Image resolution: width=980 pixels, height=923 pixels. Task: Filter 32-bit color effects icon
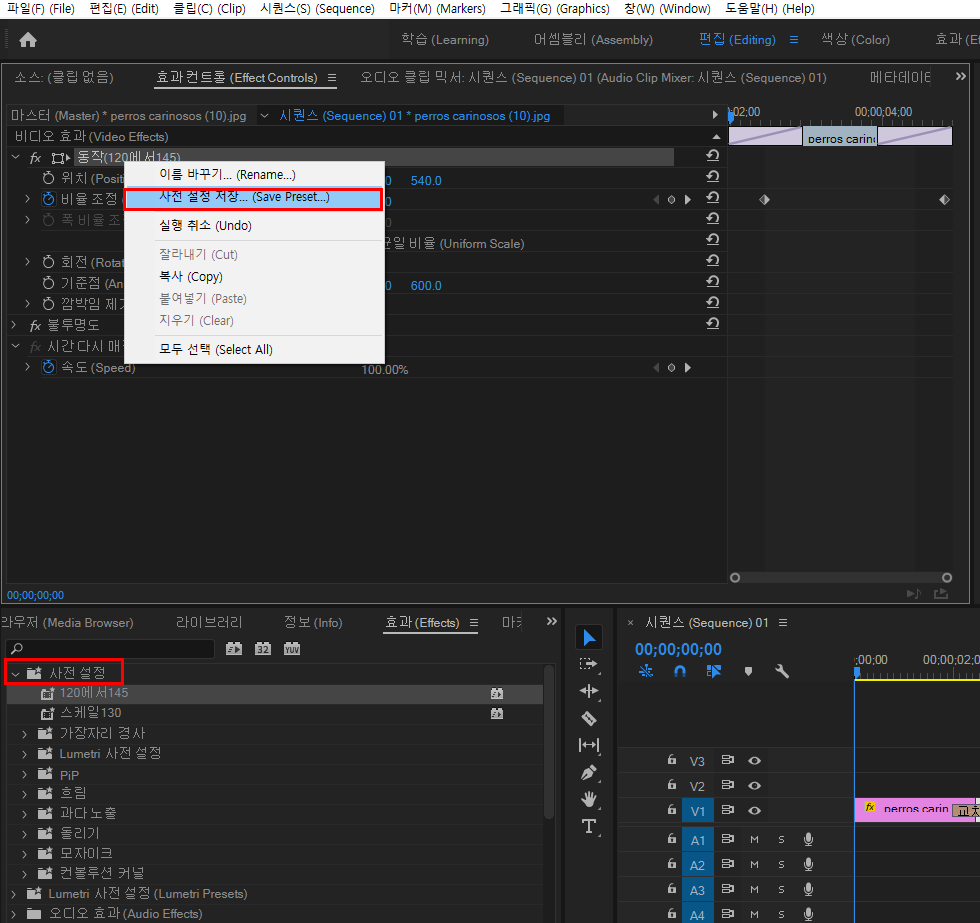click(x=262, y=649)
